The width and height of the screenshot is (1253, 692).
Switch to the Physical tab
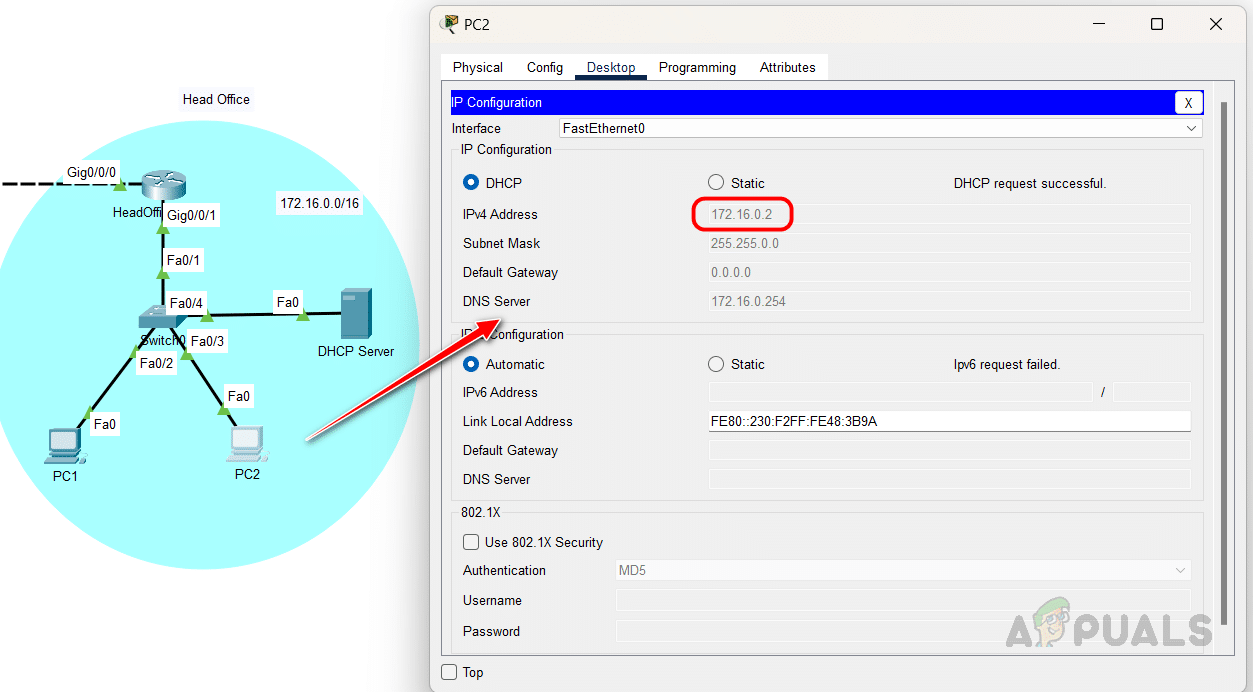click(477, 67)
